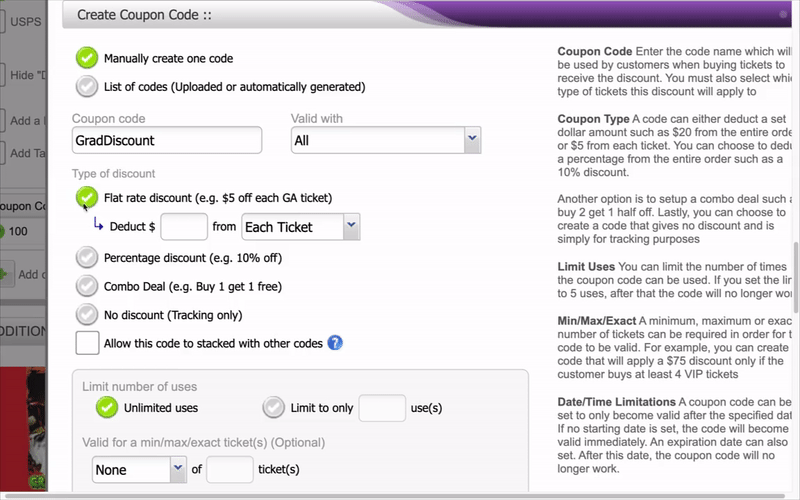
Task: Close the Create Coupon Code dialog
Action: 782,14
